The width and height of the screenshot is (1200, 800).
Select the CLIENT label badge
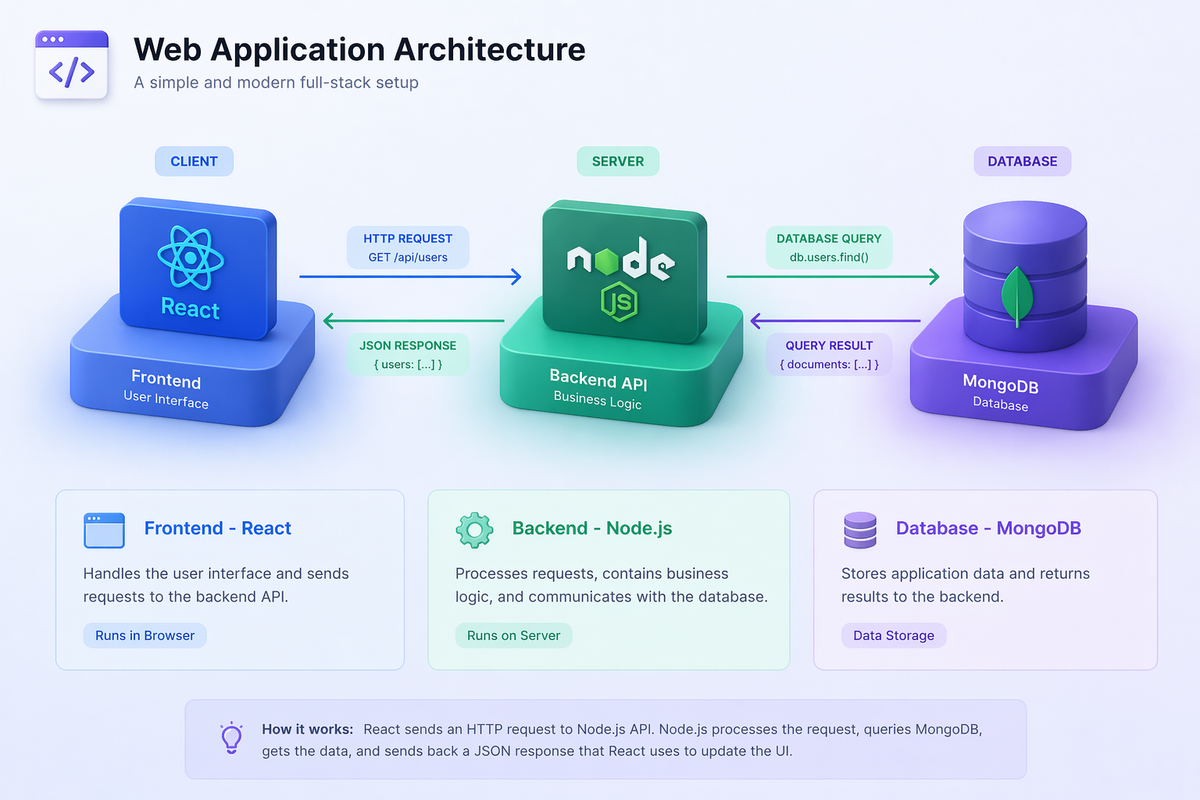coord(194,161)
